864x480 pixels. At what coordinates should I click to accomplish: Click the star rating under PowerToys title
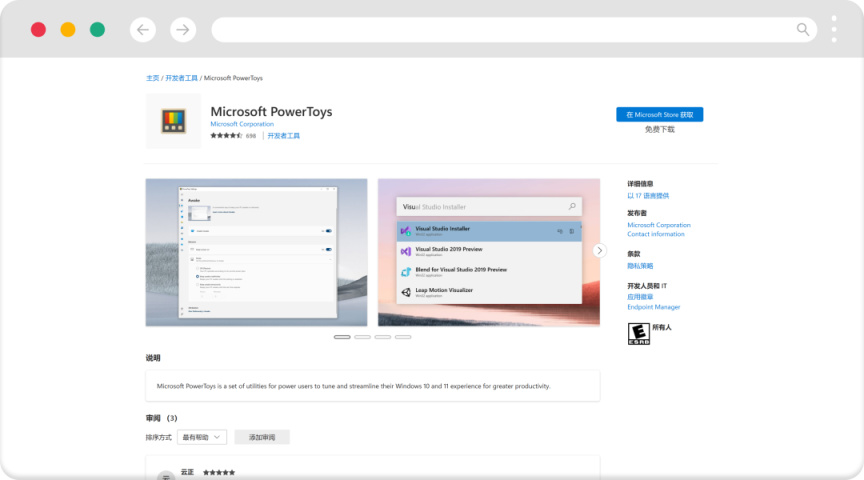pos(226,136)
